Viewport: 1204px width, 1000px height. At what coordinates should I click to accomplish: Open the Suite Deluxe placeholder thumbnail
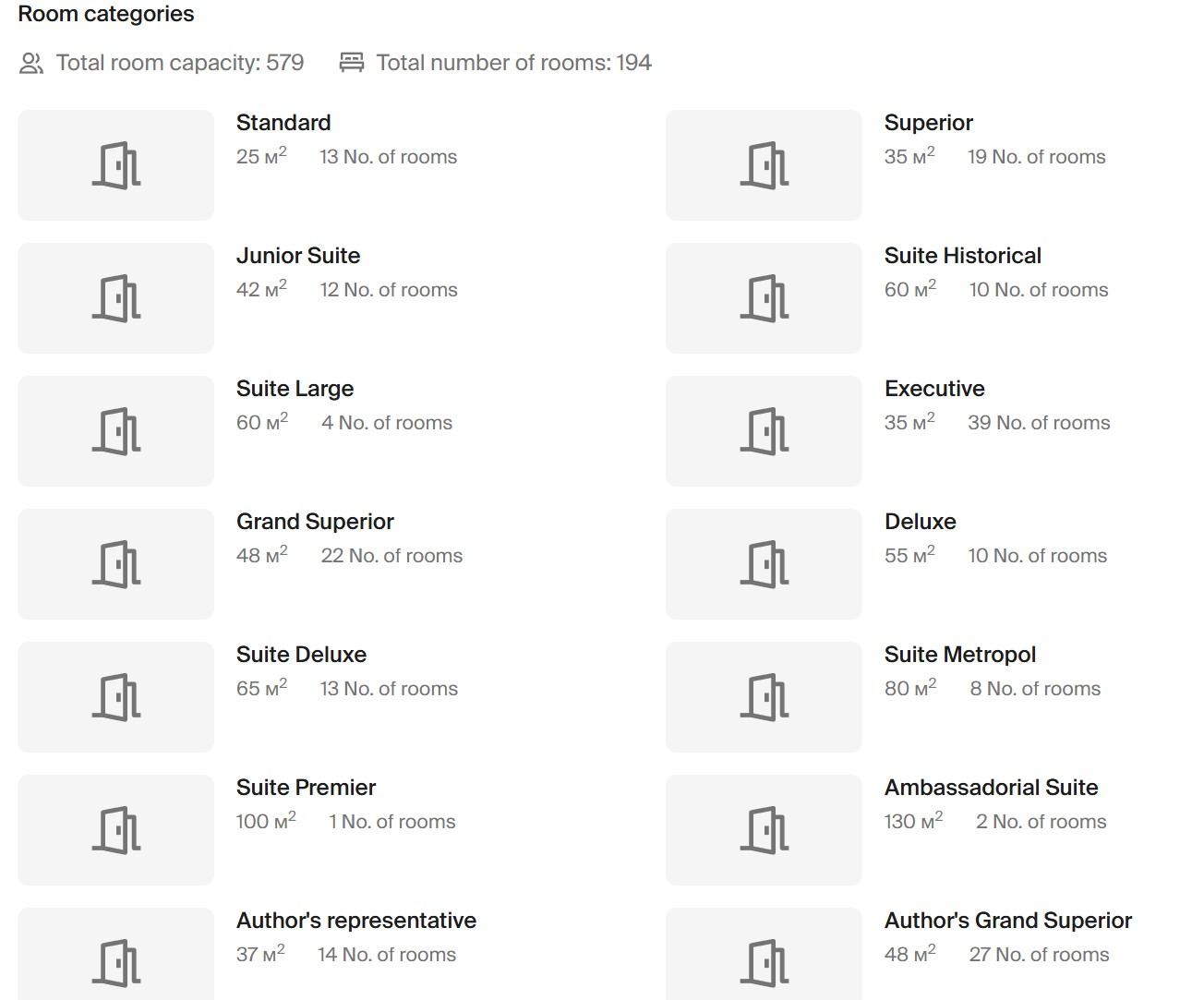(x=116, y=697)
